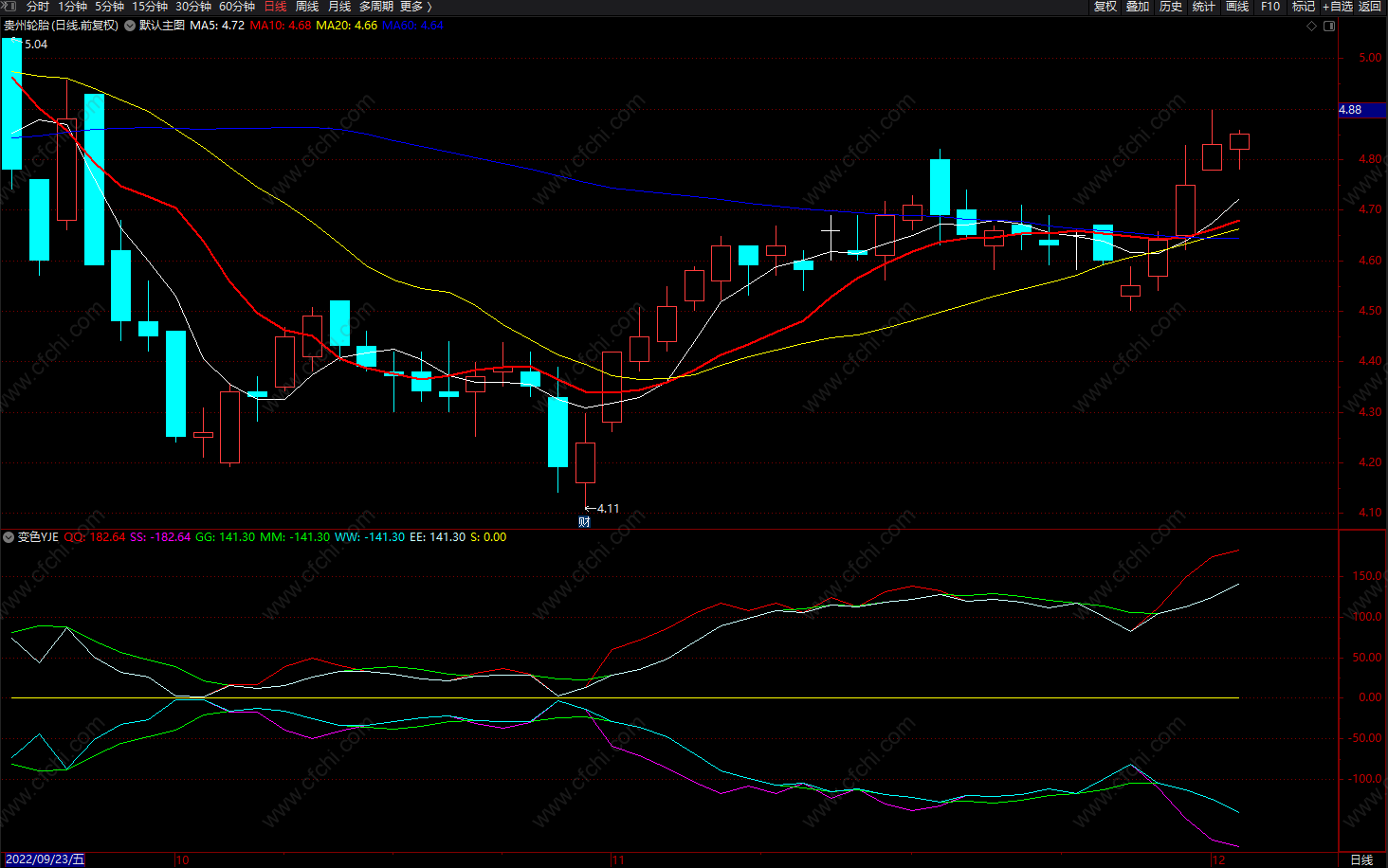
Task: Click the GG: 141.30 indicator value
Action: coord(225,537)
